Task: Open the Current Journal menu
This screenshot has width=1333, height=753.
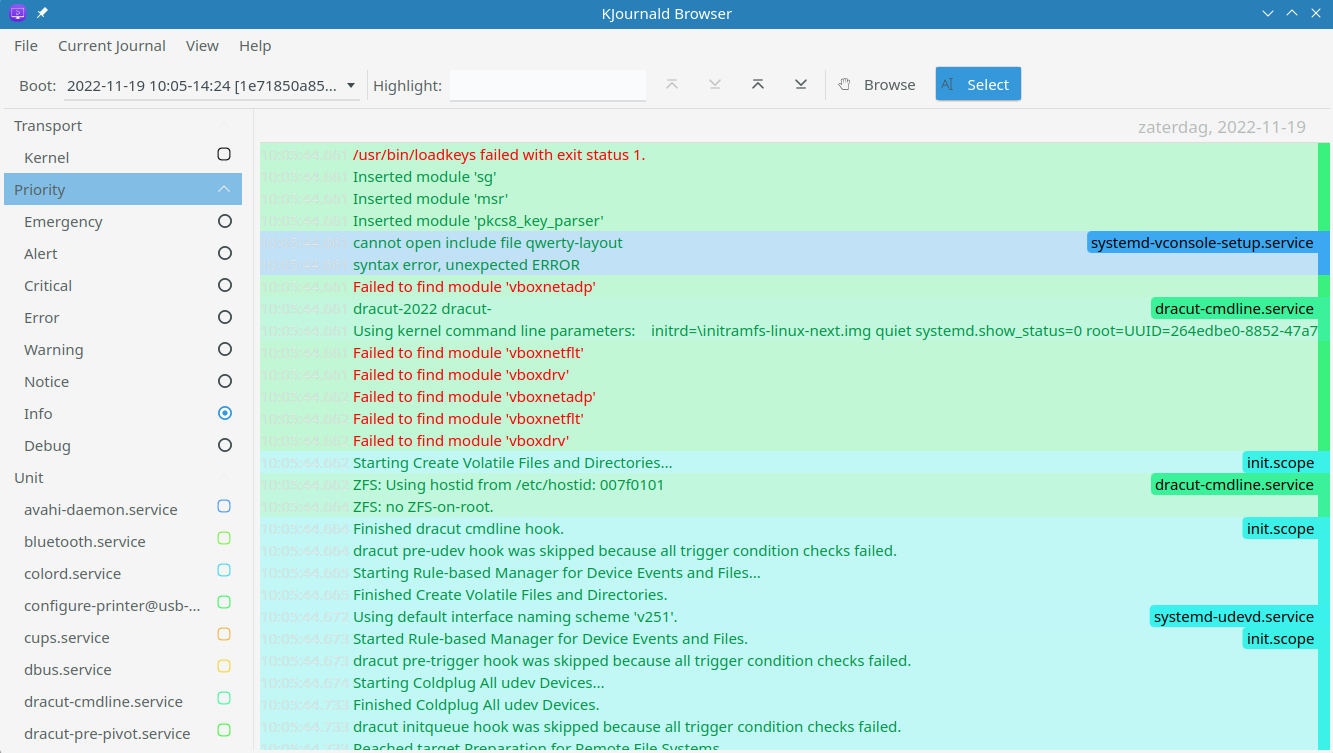Action: [111, 46]
